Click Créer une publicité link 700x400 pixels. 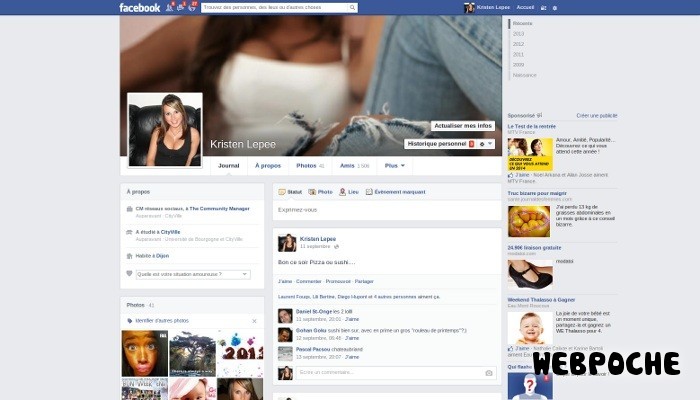[596, 116]
